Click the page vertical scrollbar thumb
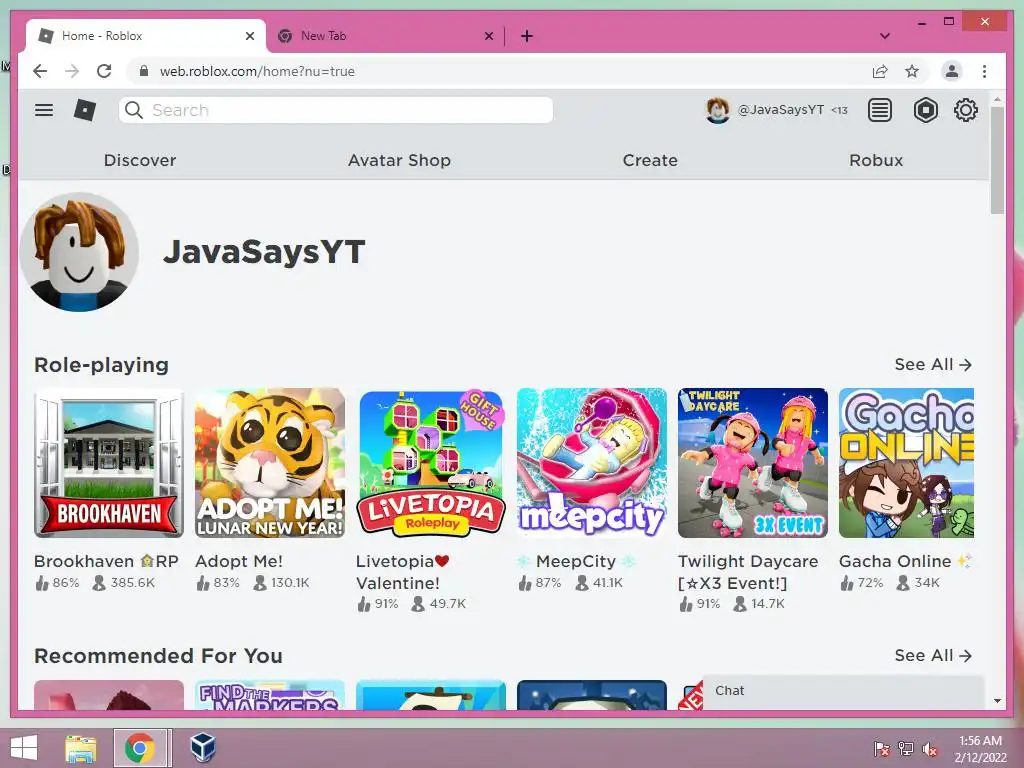This screenshot has height=768, width=1024. (x=997, y=160)
